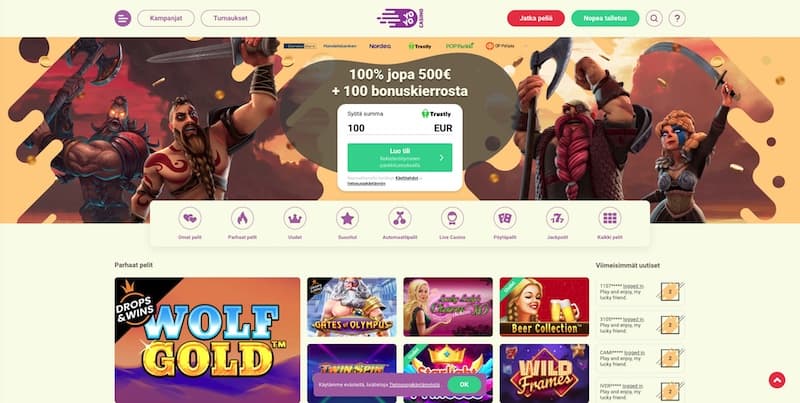Click the search magnifier icon
The width and height of the screenshot is (800, 403).
click(x=654, y=18)
